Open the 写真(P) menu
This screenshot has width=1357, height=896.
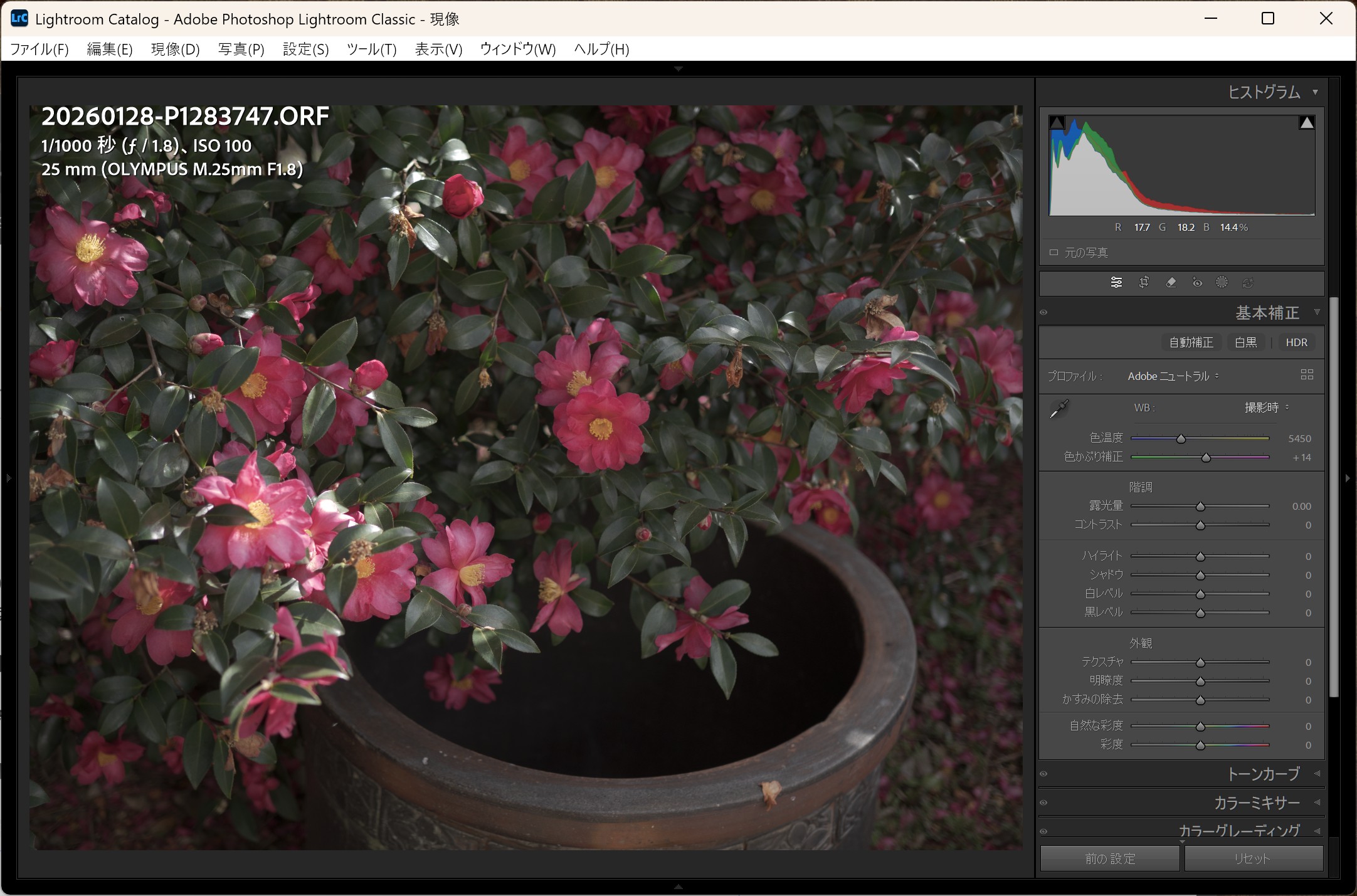pyautogui.click(x=241, y=49)
